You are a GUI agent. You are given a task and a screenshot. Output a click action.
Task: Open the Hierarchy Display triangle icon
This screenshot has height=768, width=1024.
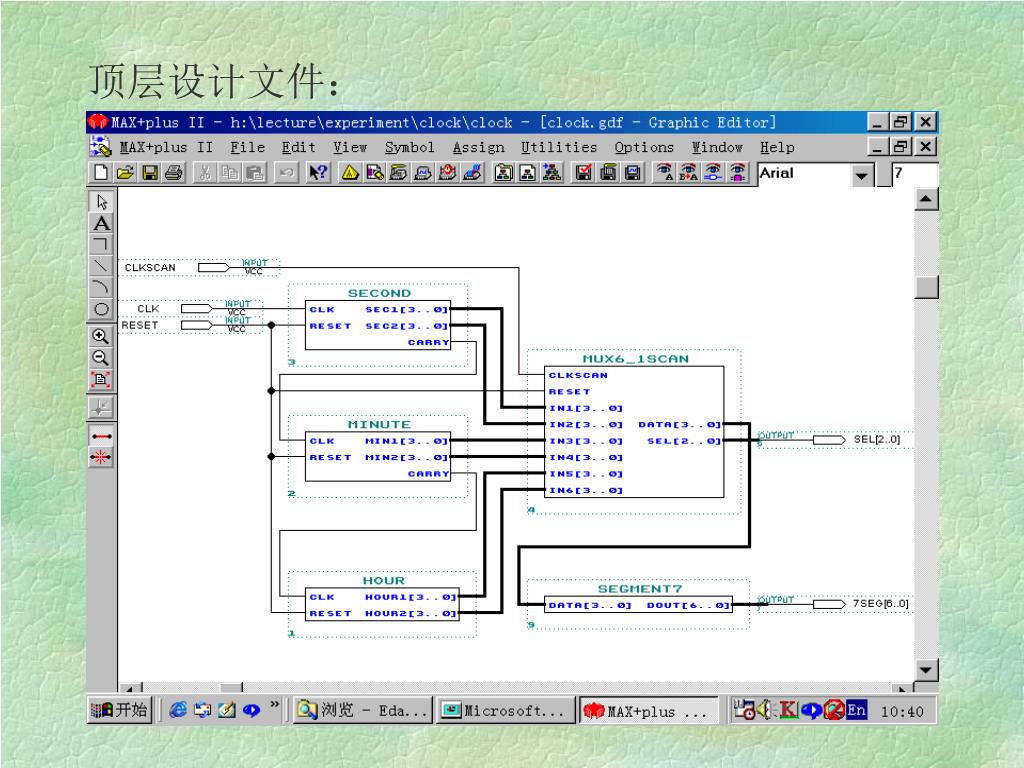(350, 172)
